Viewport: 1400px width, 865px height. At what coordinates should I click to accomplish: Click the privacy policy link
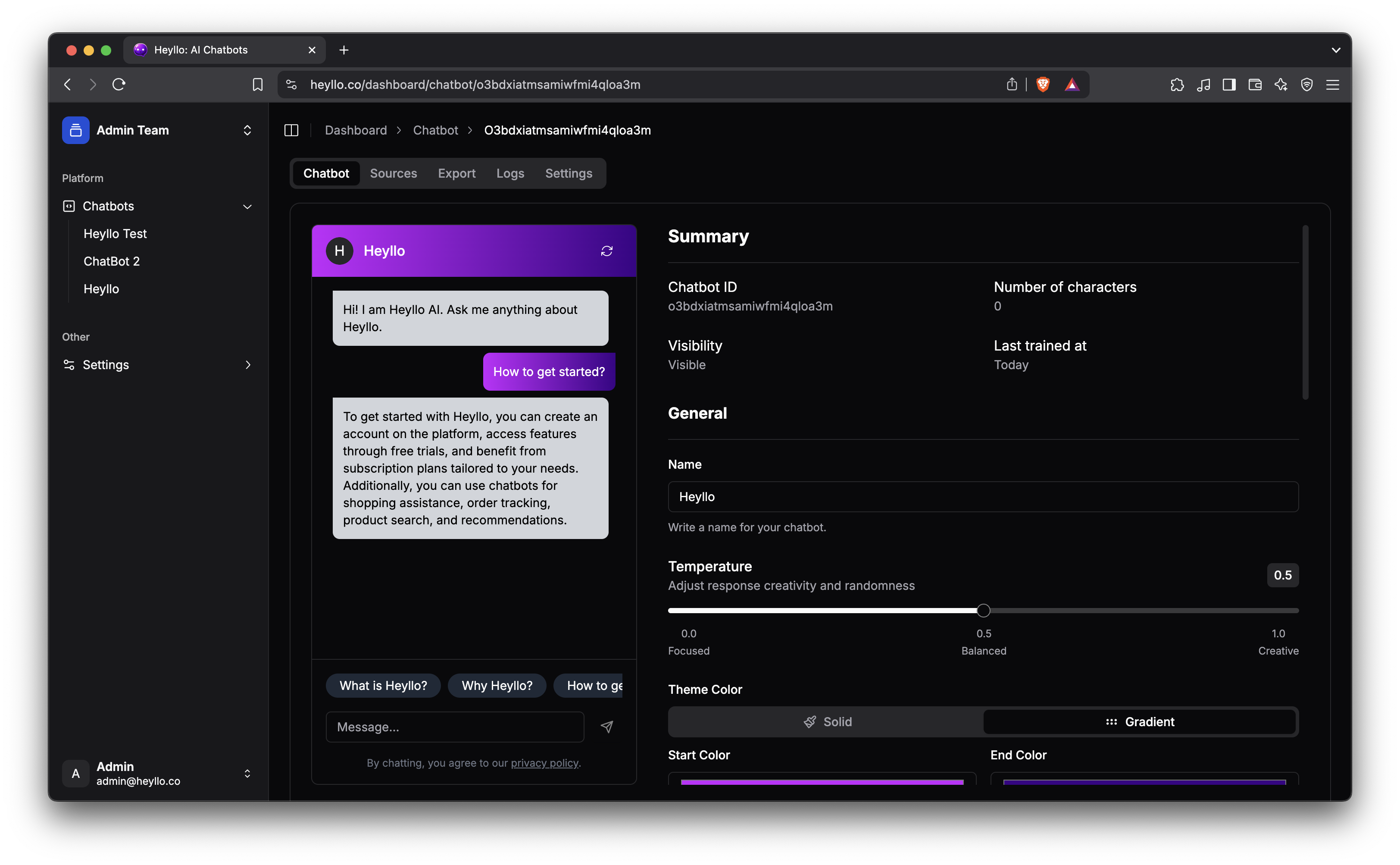(544, 763)
